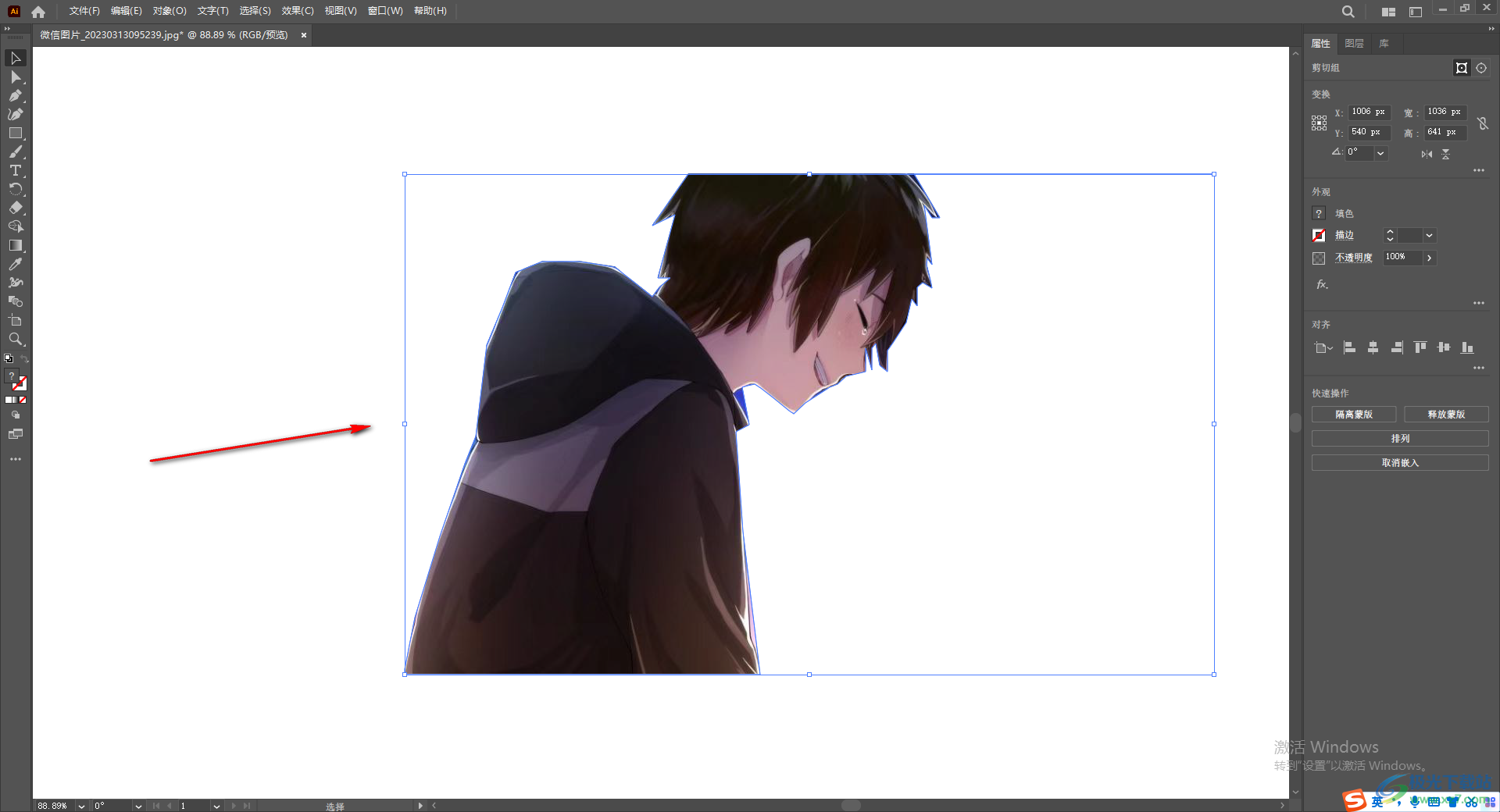Select the Puppet Warp tool
Screen dimensions: 1500x812
tap(15, 283)
